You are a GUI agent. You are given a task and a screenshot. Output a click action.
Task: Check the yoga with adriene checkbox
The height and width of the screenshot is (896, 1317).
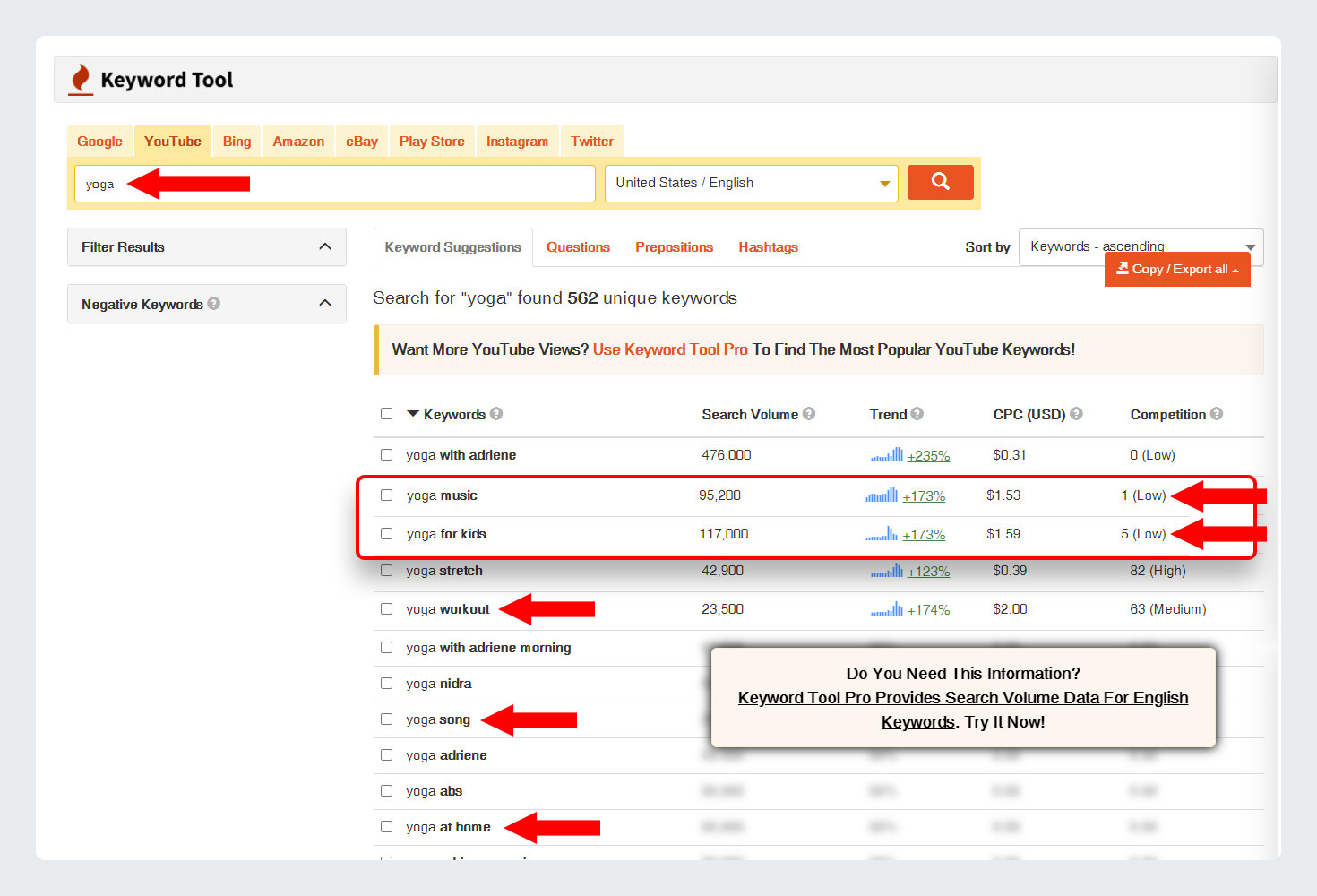(x=386, y=454)
